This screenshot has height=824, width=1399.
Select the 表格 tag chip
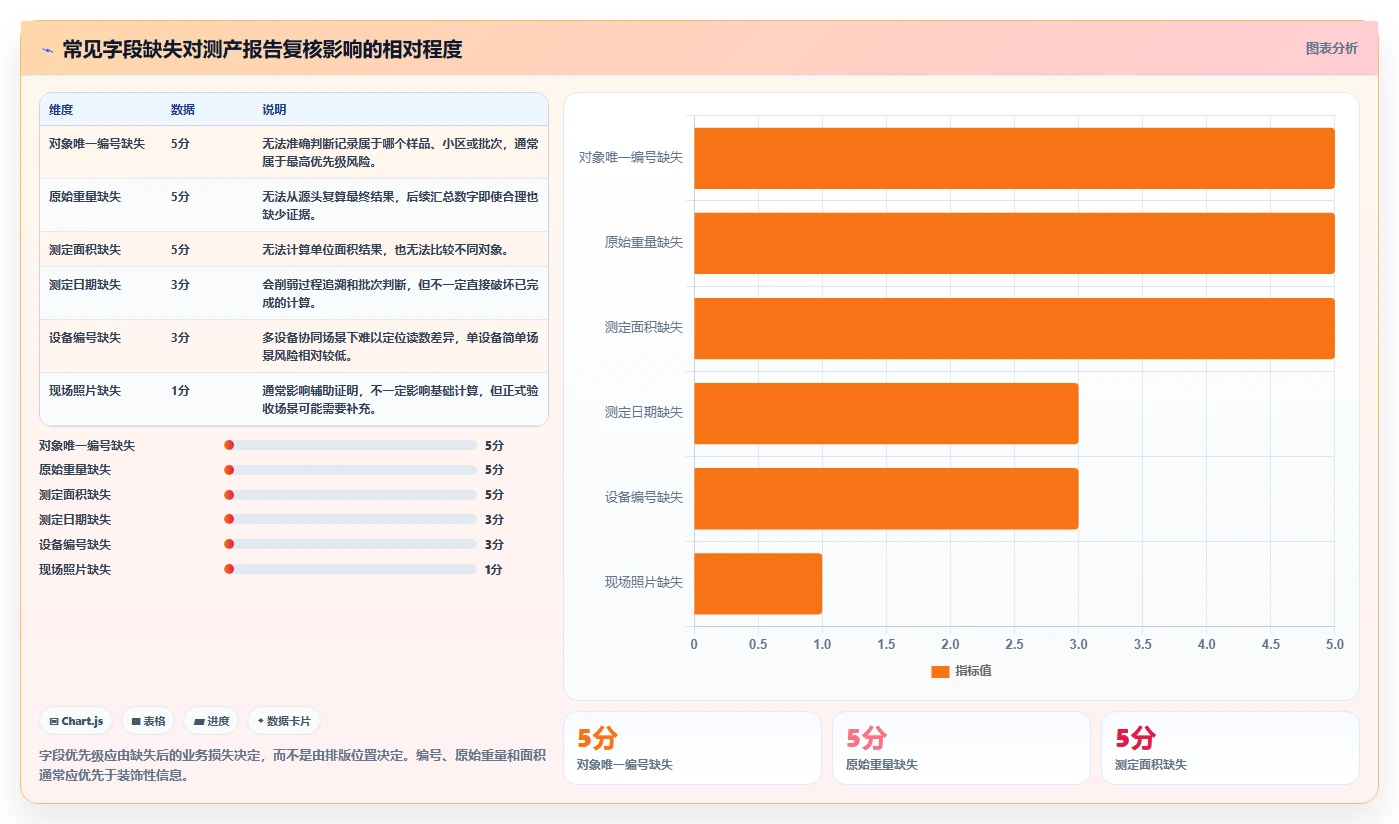(x=148, y=721)
